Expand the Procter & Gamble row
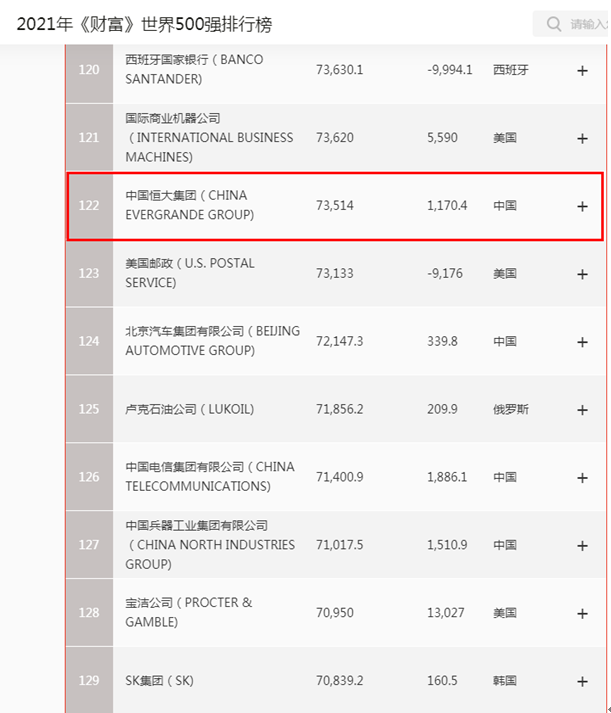 [582, 613]
